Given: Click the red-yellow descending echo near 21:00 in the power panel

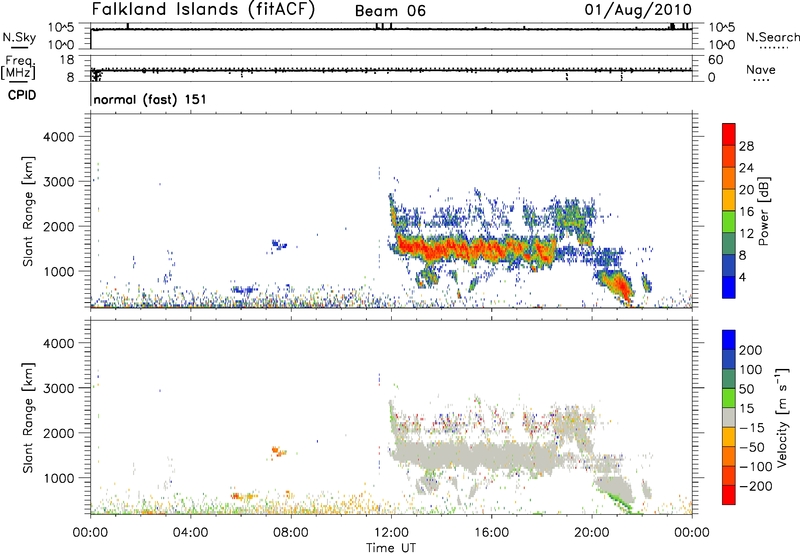Looking at the screenshot, I should pyautogui.click(x=617, y=287).
